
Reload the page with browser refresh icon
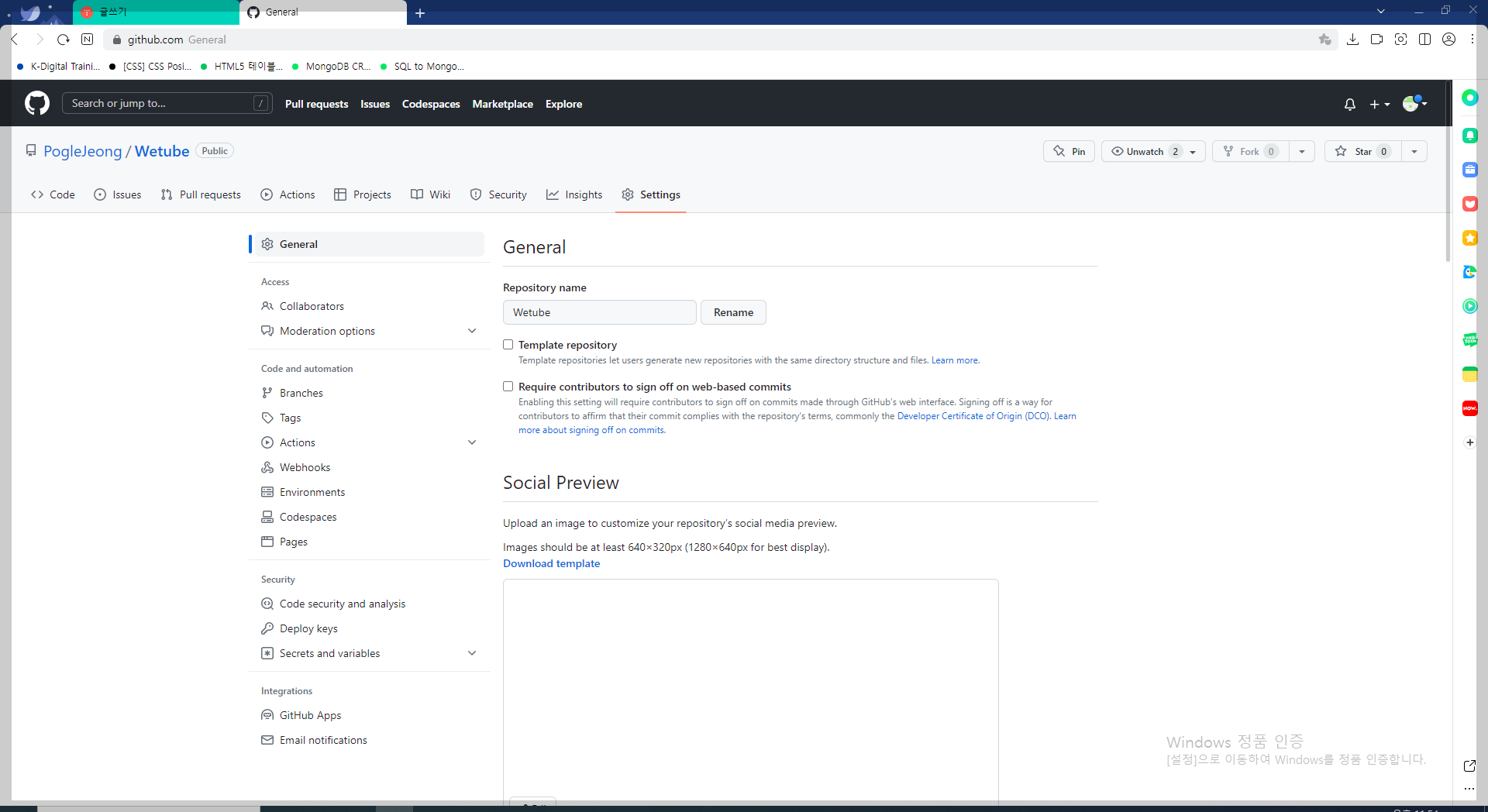pyautogui.click(x=64, y=40)
